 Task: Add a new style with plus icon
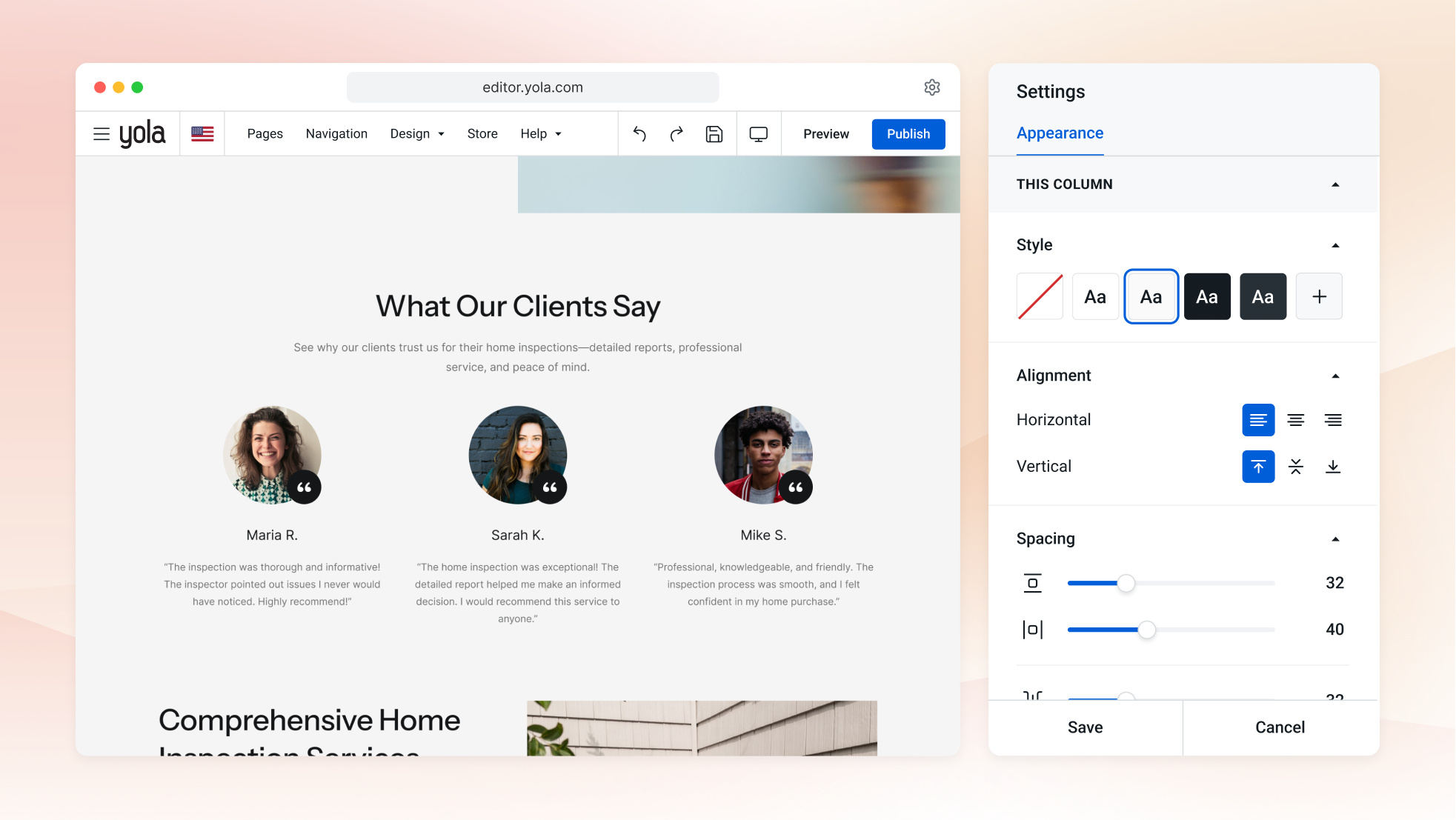click(x=1319, y=296)
